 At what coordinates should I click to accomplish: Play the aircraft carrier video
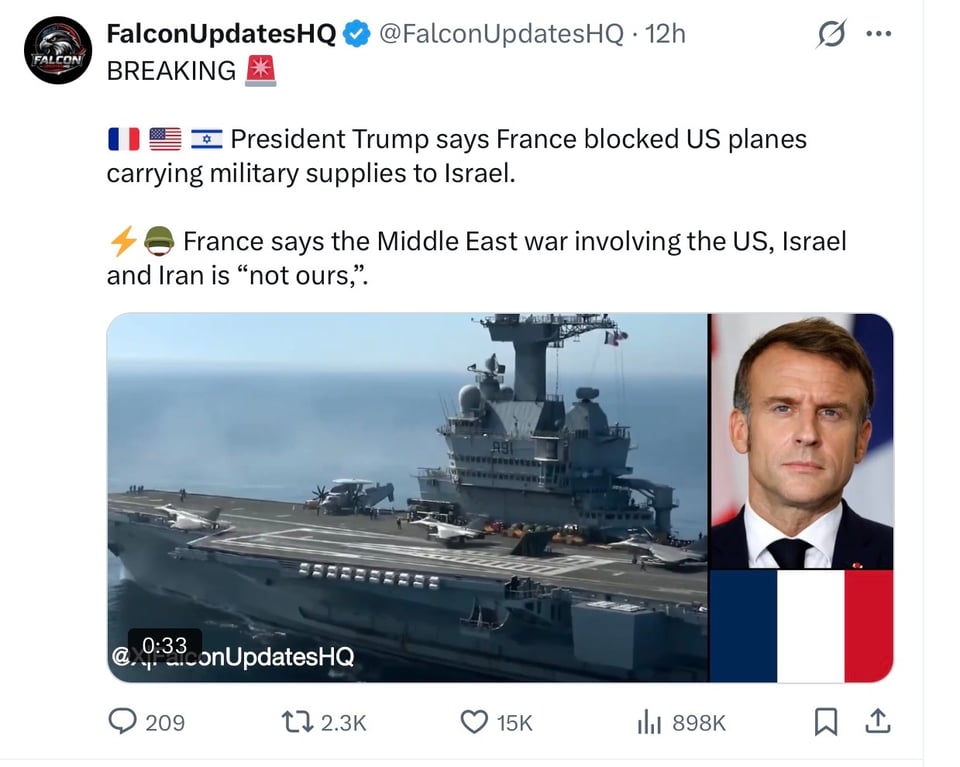pos(400,490)
